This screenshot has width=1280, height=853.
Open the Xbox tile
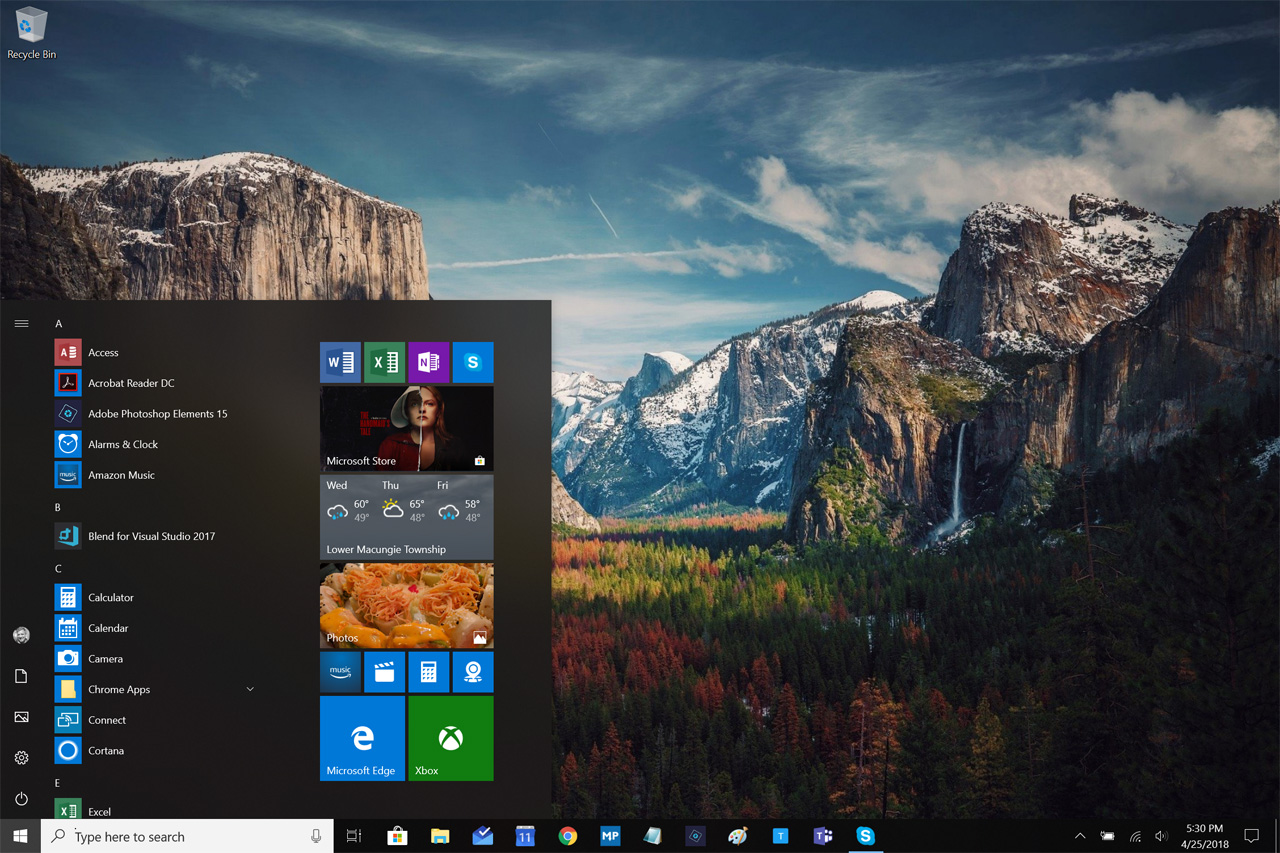pos(450,738)
